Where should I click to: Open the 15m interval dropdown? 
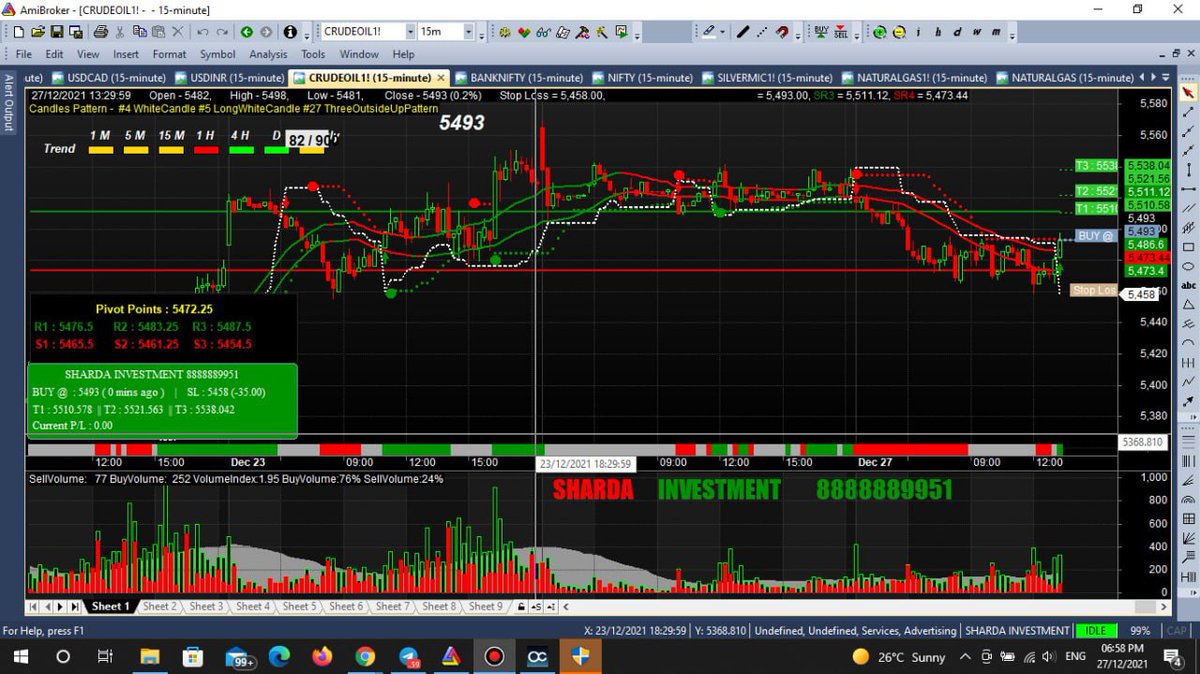pyautogui.click(x=468, y=32)
